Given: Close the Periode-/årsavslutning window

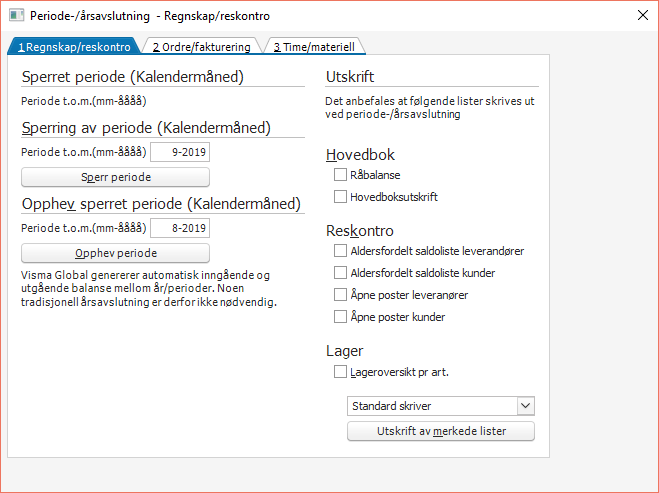Looking at the screenshot, I should (641, 17).
